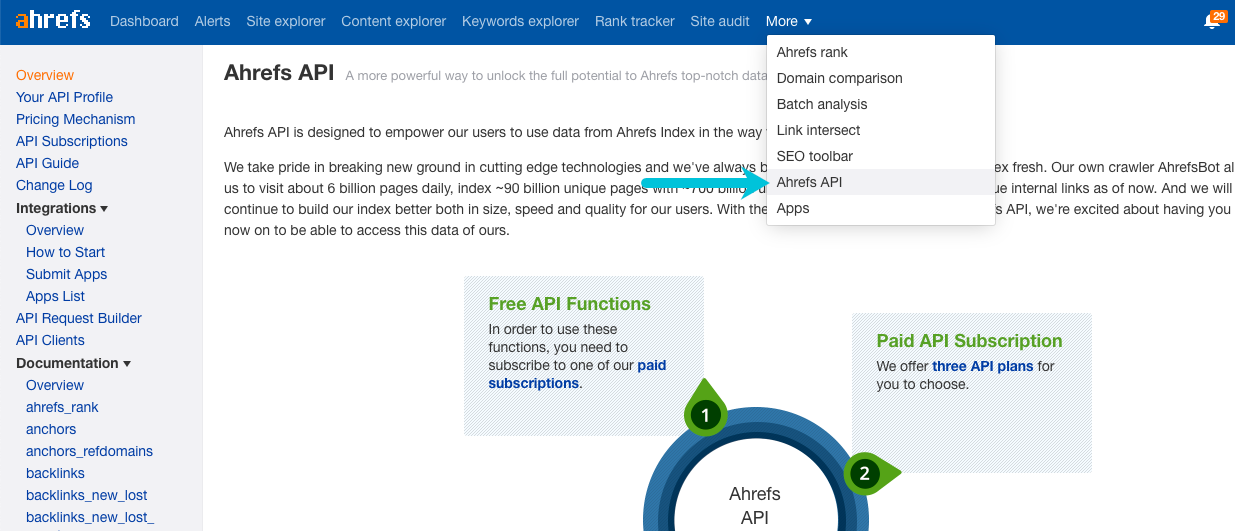Image resolution: width=1235 pixels, height=531 pixels.
Task: Open Site audit
Action: pos(720,21)
